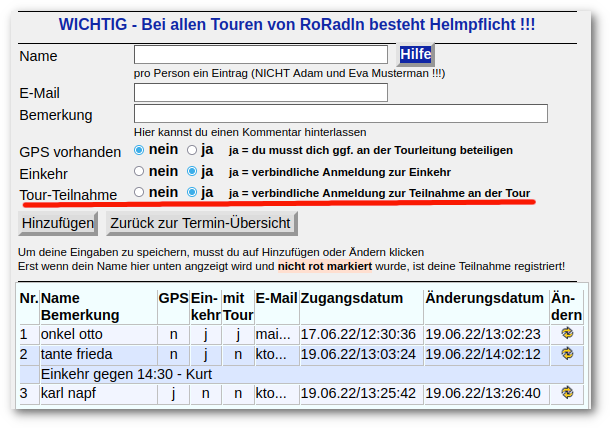Click Änderungsdatum '19.06.22/13:26:40'

(483, 393)
